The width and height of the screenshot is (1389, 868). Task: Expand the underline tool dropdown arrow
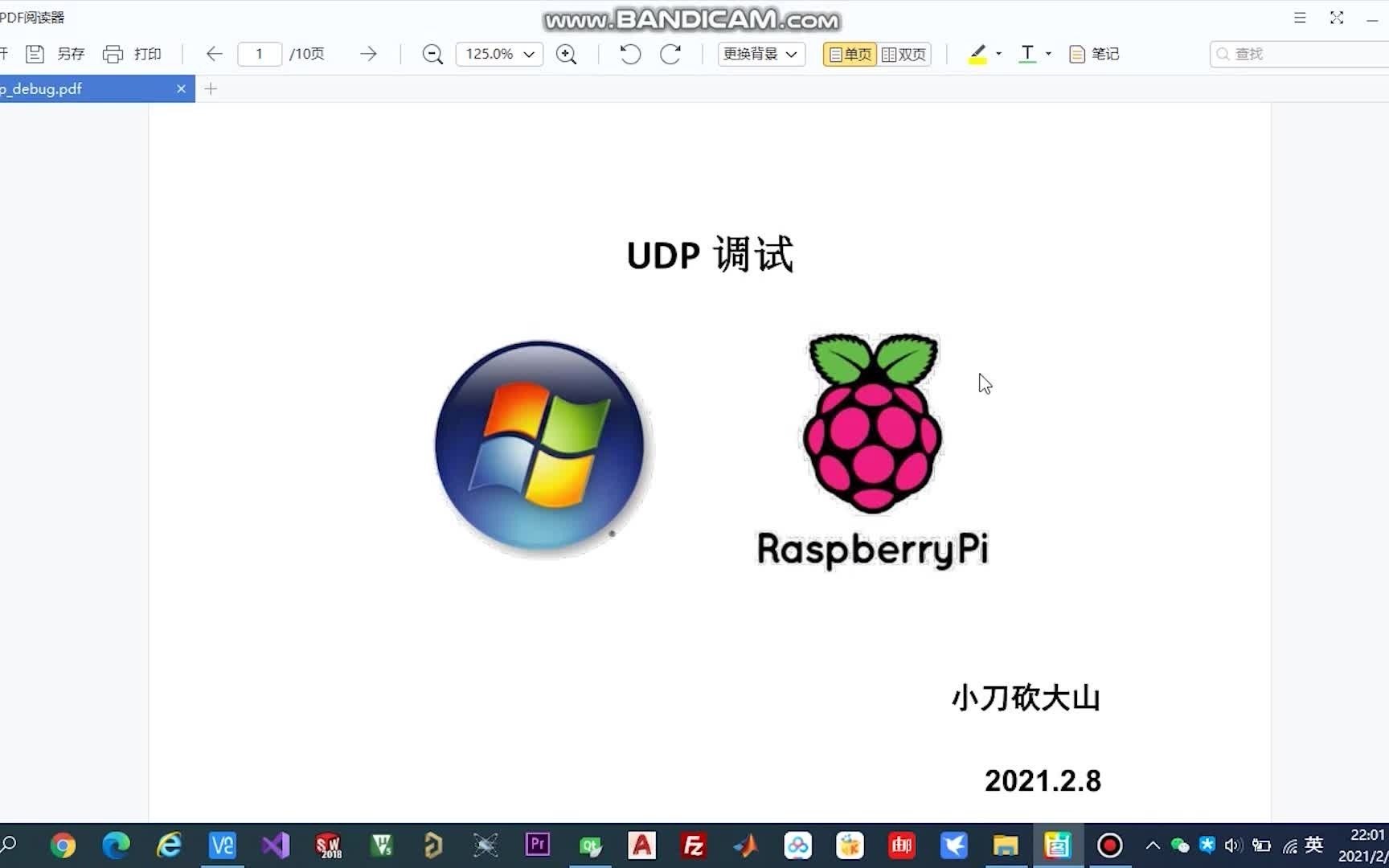coord(1048,54)
